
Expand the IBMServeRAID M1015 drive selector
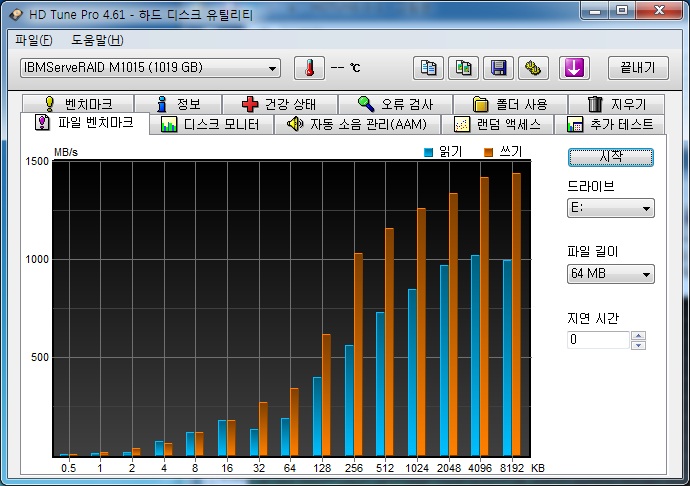(150, 68)
